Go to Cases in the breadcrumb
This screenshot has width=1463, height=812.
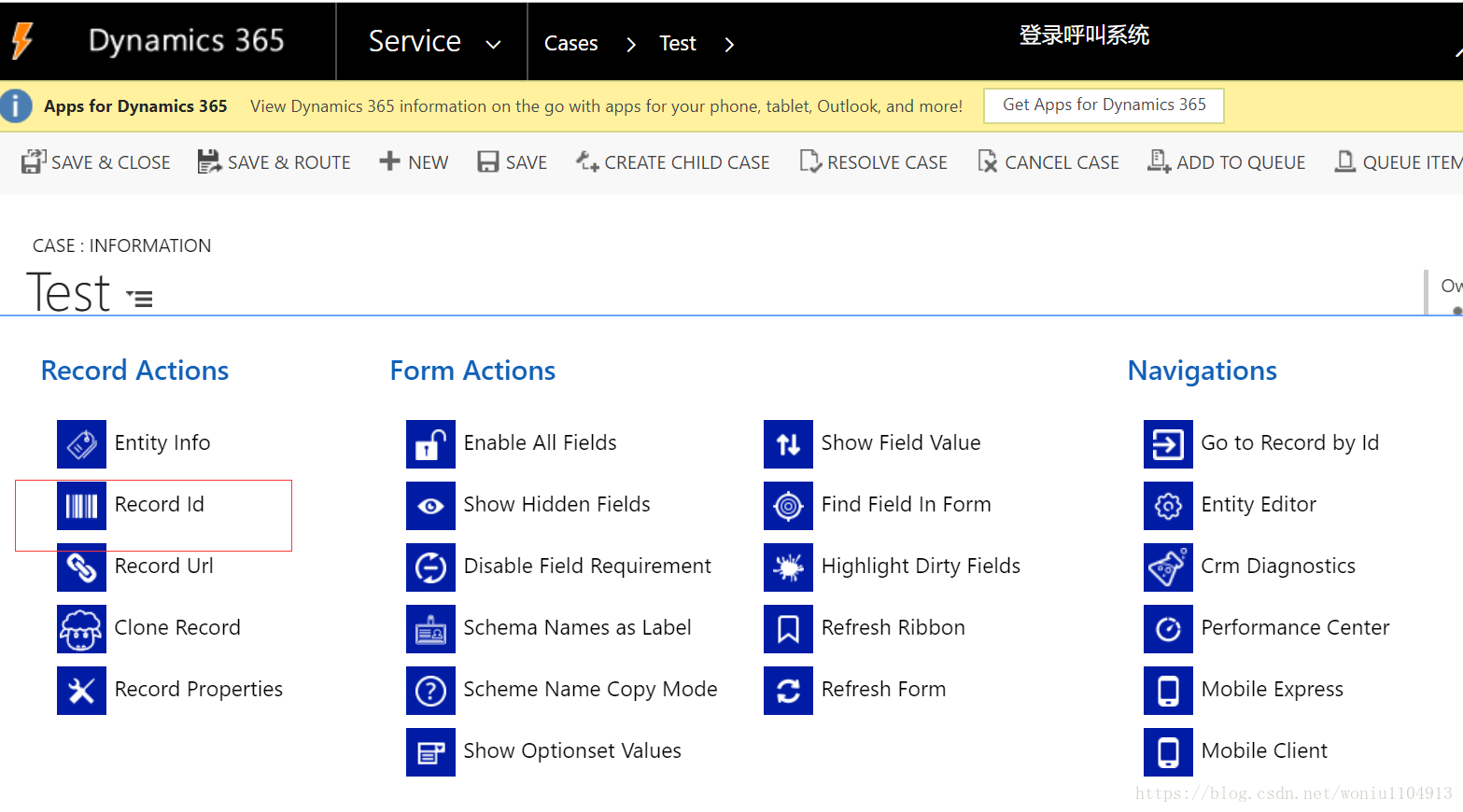tap(570, 43)
